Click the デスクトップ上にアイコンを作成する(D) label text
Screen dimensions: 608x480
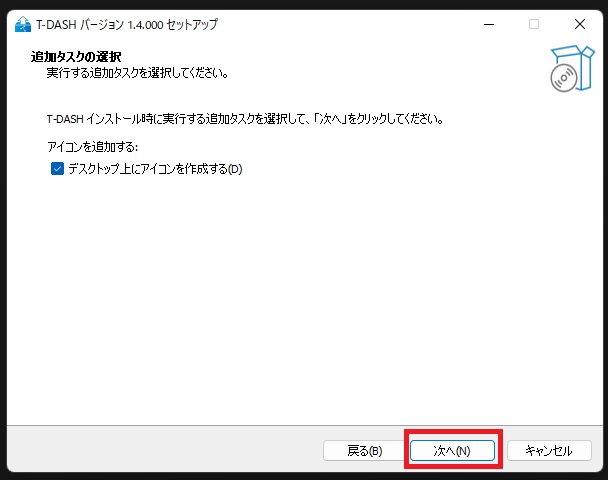point(155,169)
